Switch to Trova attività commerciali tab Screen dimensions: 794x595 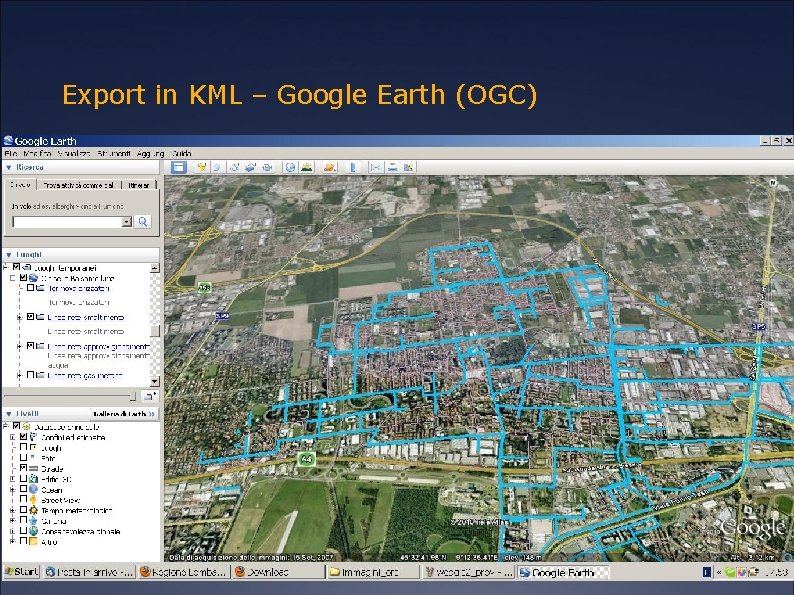78,185
